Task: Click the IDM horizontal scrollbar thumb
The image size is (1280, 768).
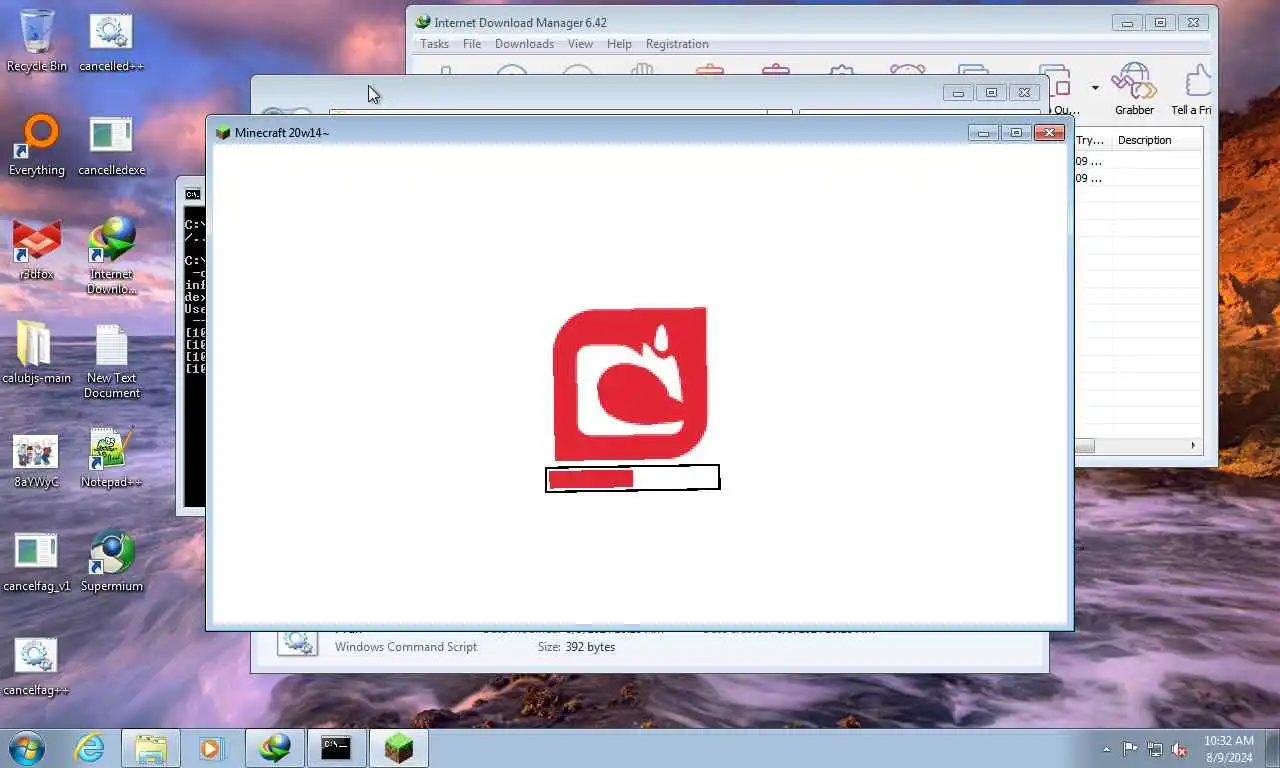Action: (1084, 445)
